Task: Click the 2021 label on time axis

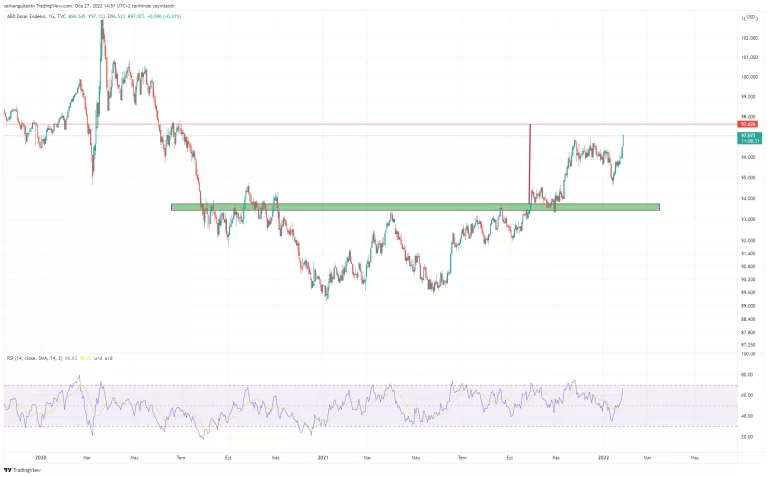Action: [323, 457]
